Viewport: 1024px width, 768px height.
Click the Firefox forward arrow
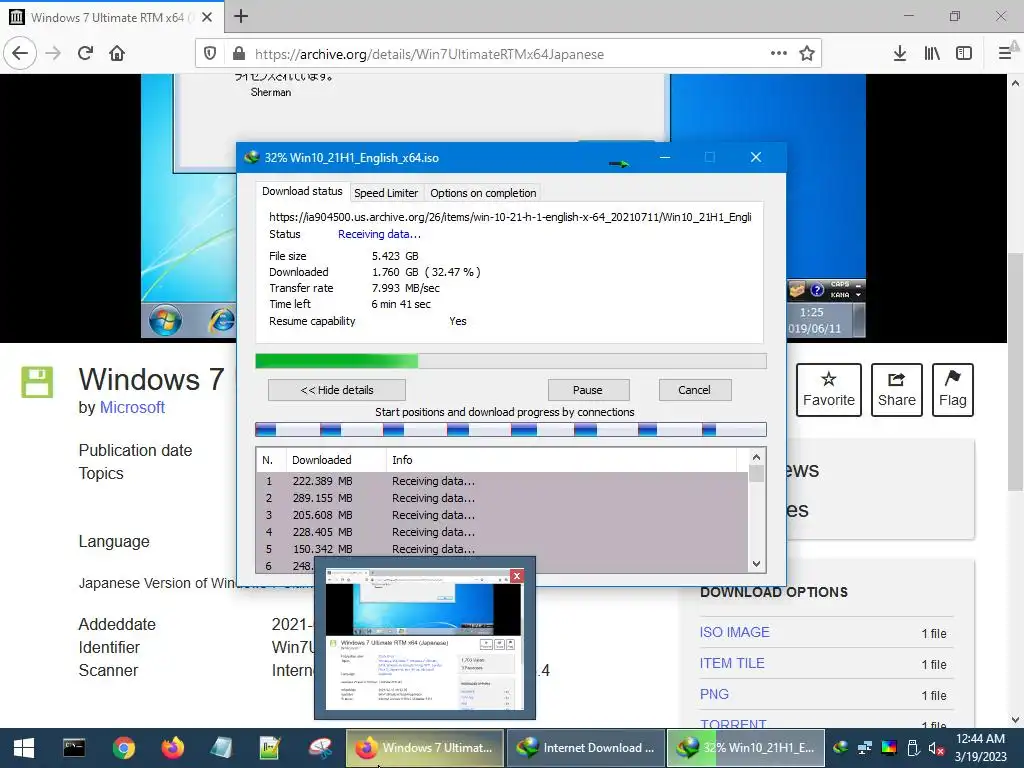click(x=54, y=54)
